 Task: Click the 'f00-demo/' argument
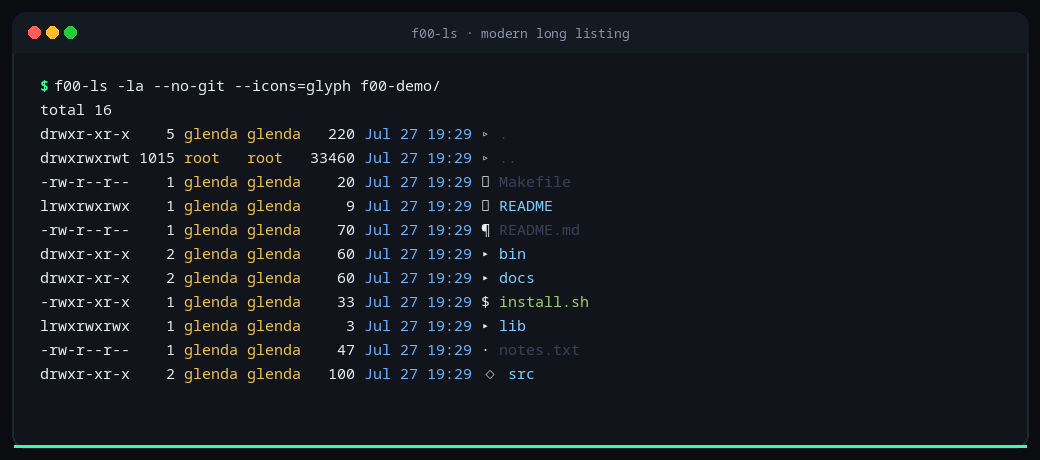click(x=400, y=86)
